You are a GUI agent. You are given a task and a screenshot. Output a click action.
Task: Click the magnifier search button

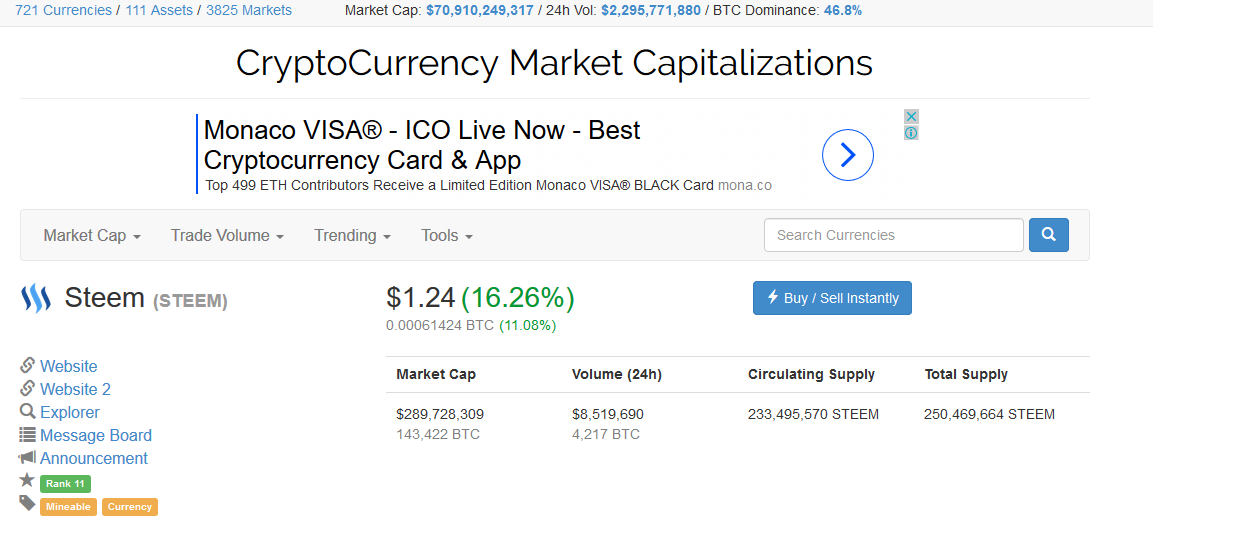coord(1049,235)
